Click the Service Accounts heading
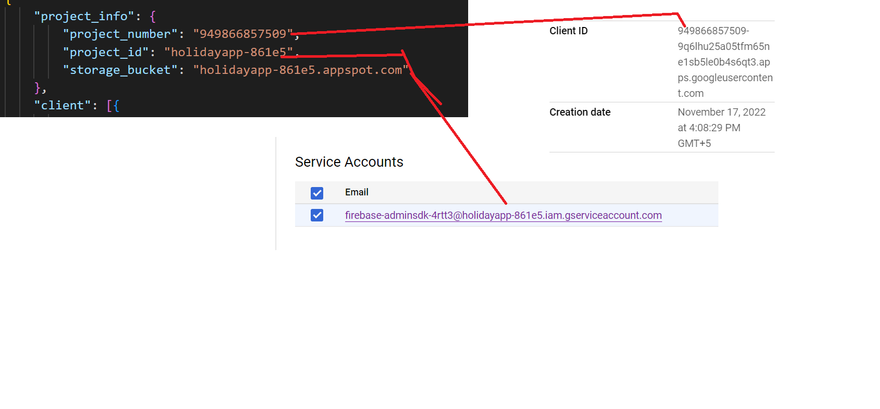Screen dimensions: 880x409 pyautogui.click(x=349, y=161)
